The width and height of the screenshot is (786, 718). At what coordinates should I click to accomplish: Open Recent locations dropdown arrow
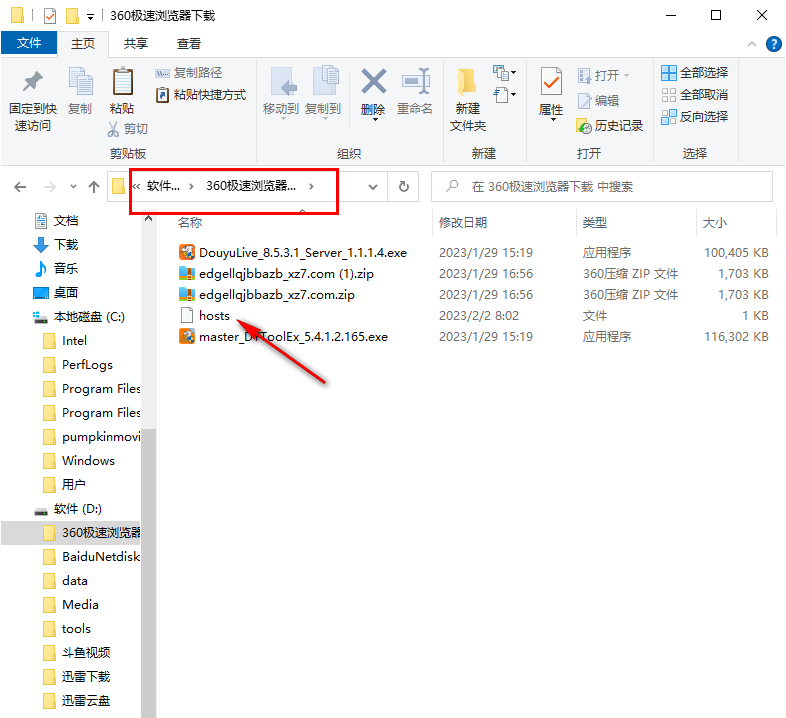pyautogui.click(x=73, y=187)
